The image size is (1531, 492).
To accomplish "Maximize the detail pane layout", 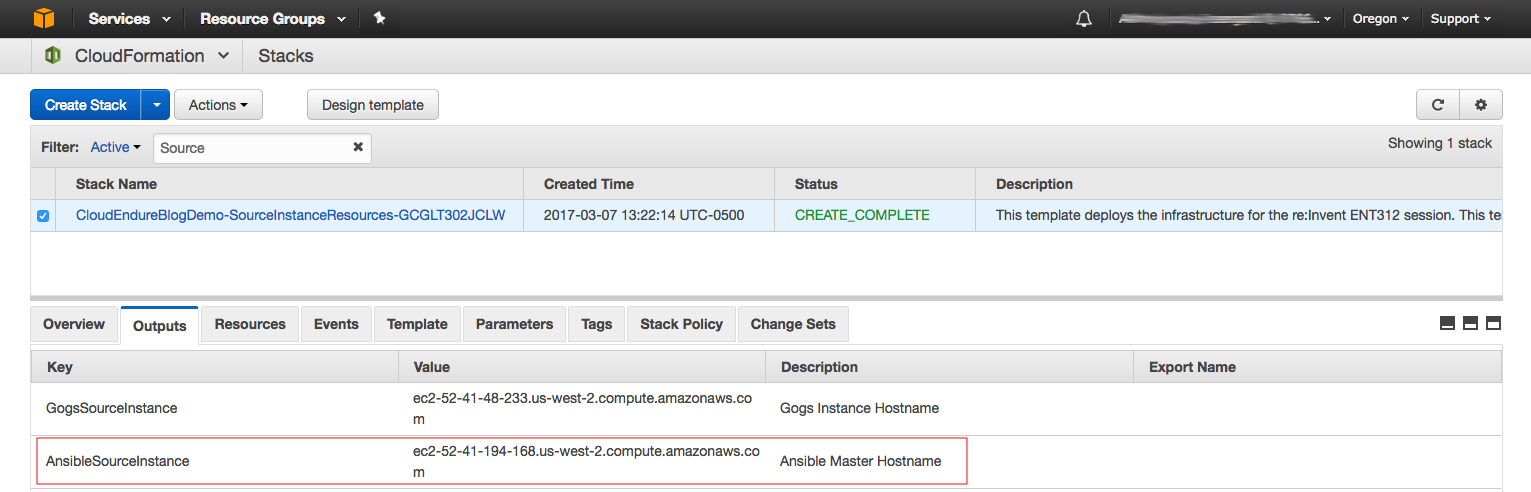I will (1493, 323).
